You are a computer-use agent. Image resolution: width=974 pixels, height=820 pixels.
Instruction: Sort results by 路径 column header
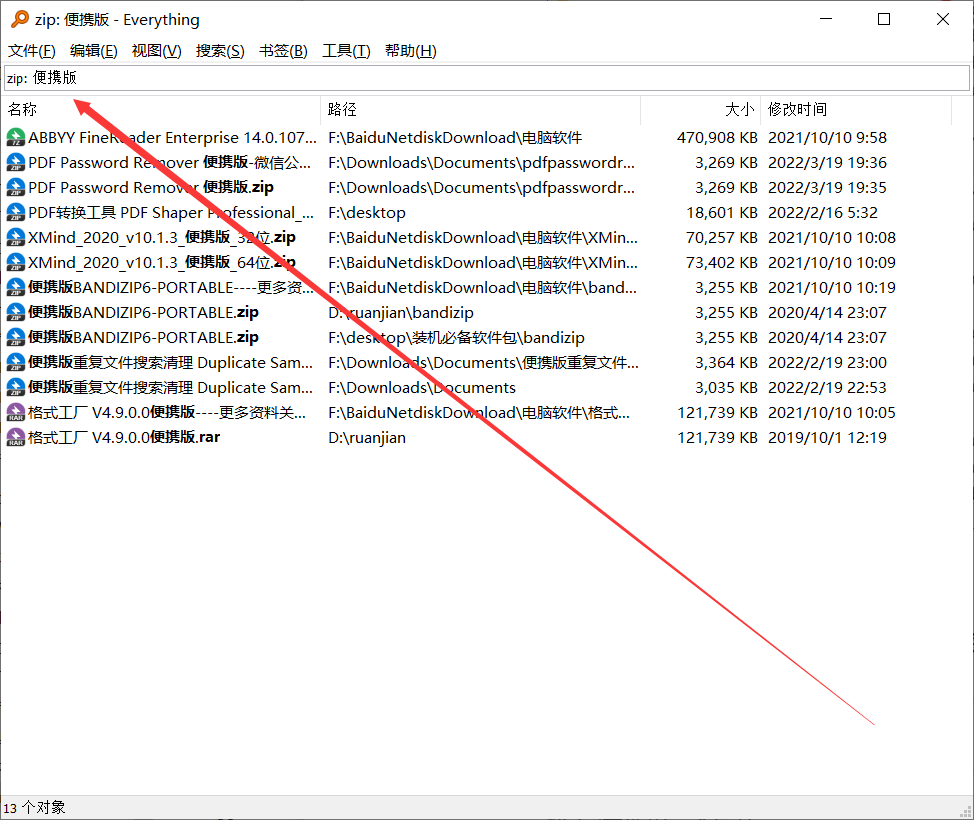click(480, 110)
